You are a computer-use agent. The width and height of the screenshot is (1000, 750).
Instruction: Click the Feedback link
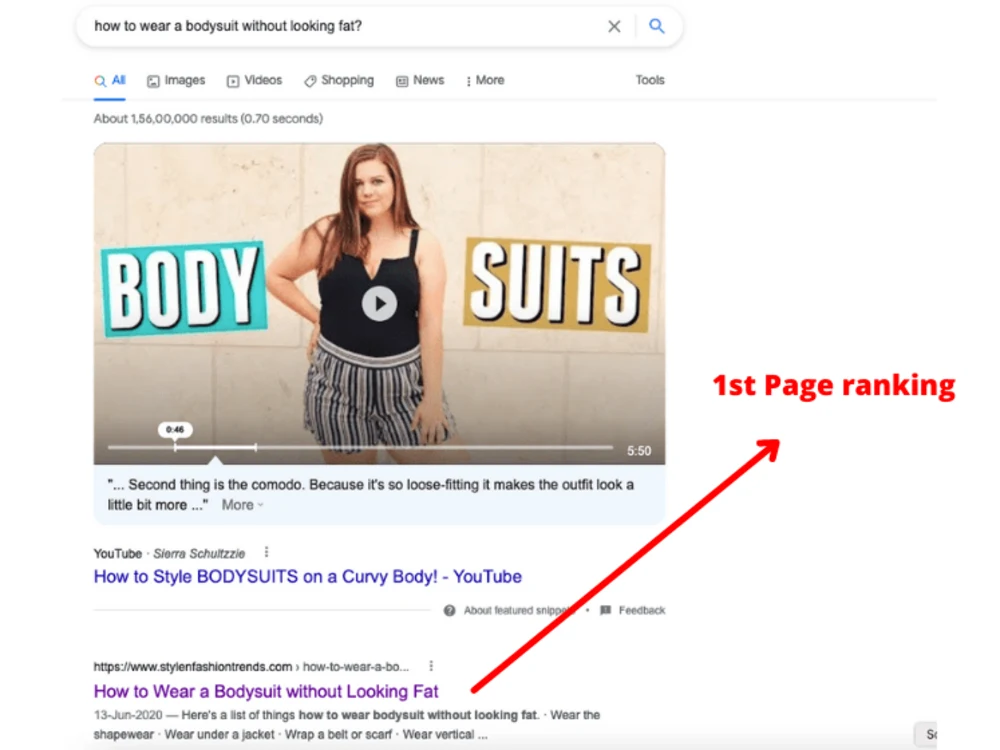tap(642, 610)
